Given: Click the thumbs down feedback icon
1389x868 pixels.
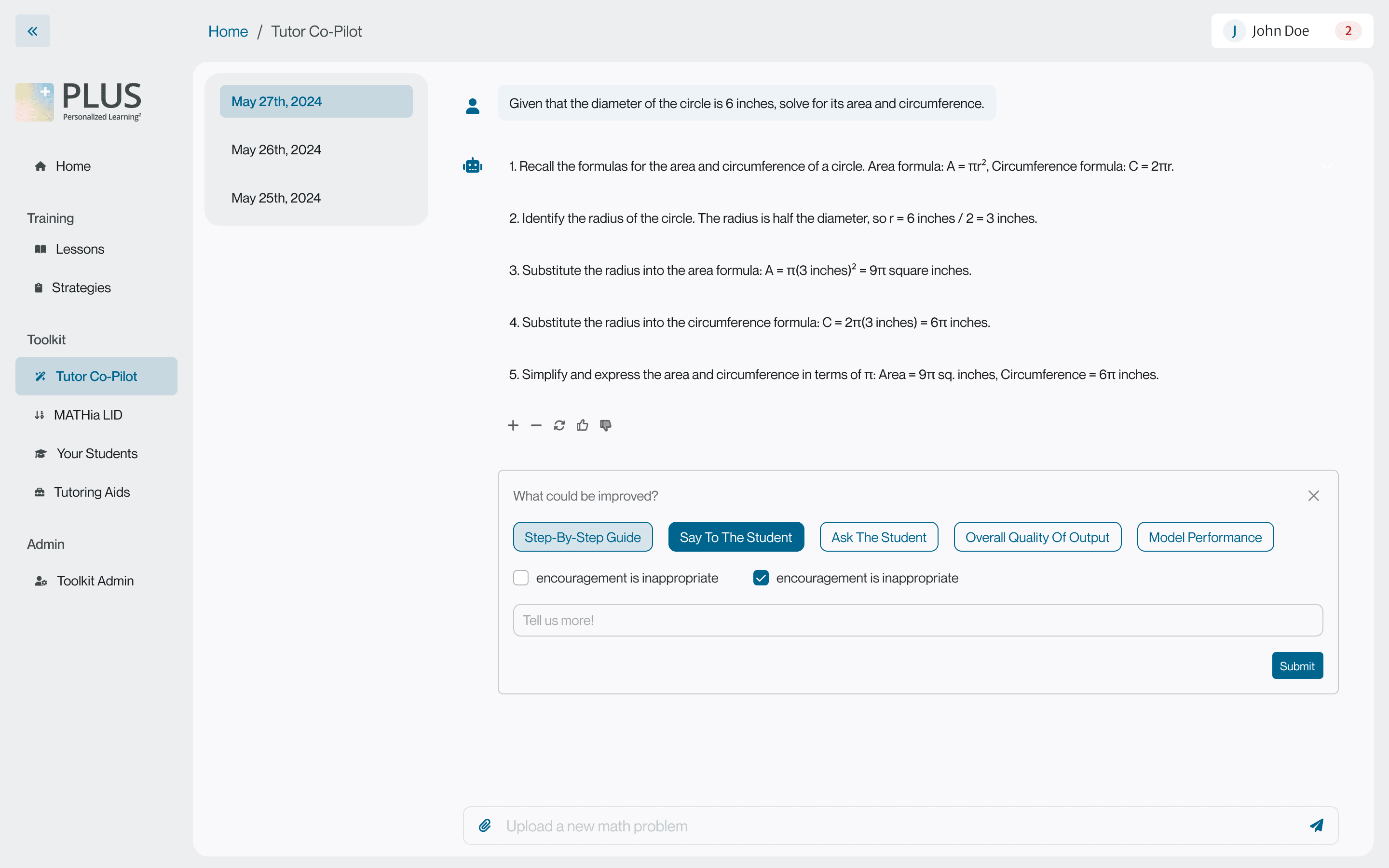Looking at the screenshot, I should (606, 425).
